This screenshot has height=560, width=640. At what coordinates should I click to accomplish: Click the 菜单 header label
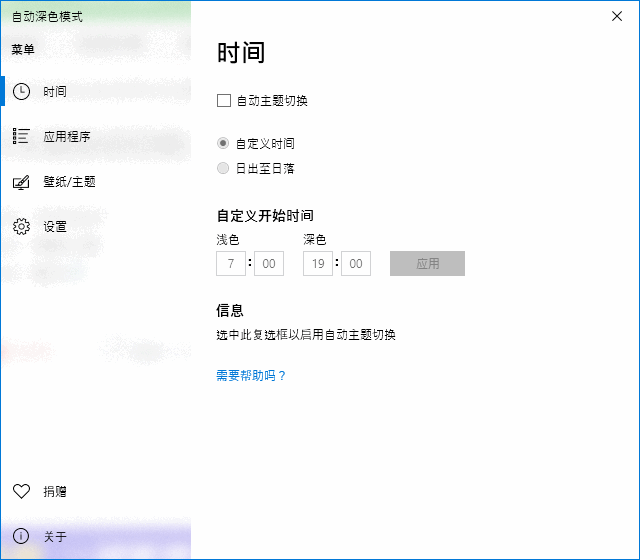[23, 49]
